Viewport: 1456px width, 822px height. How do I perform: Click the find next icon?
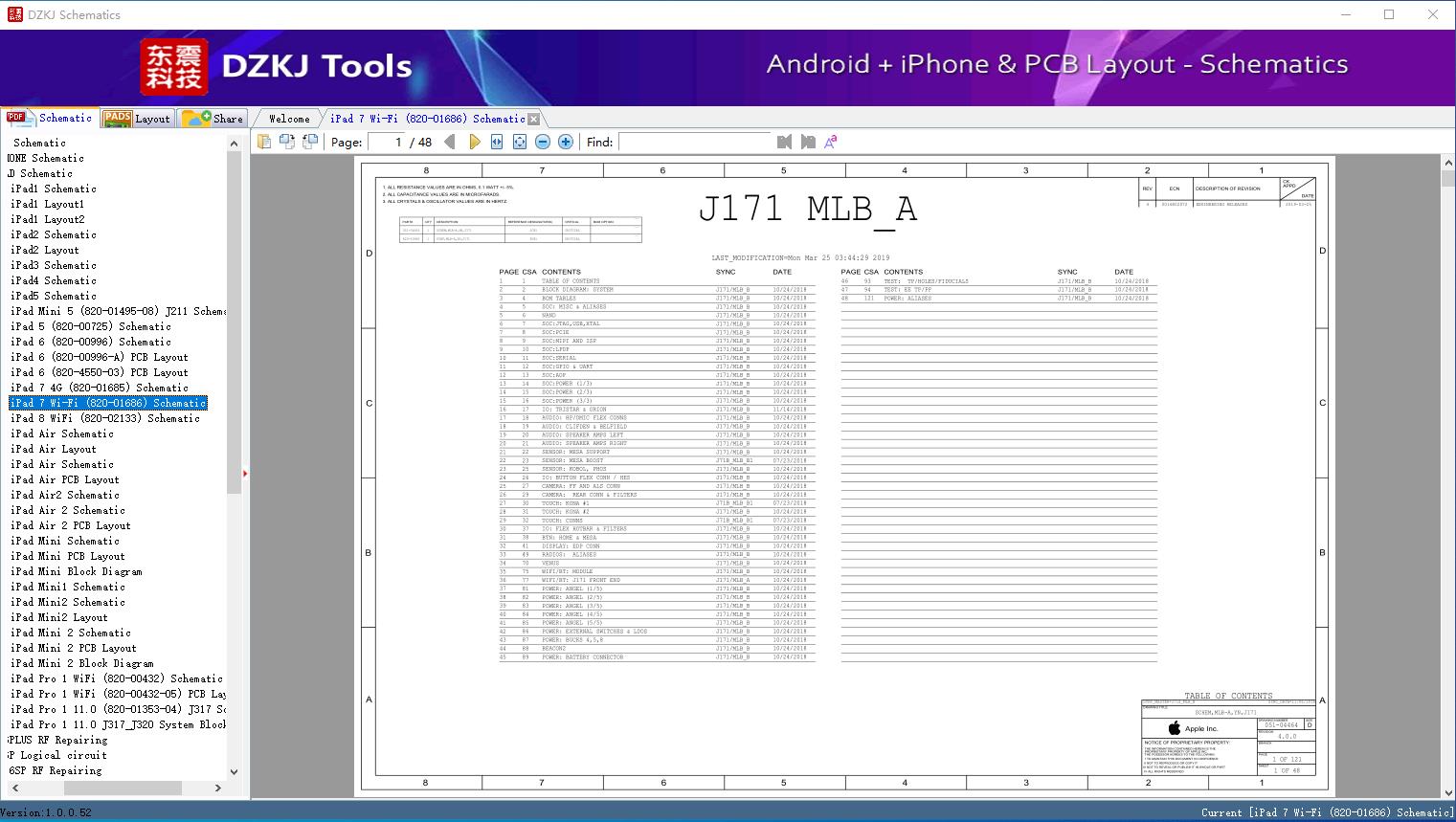(808, 142)
